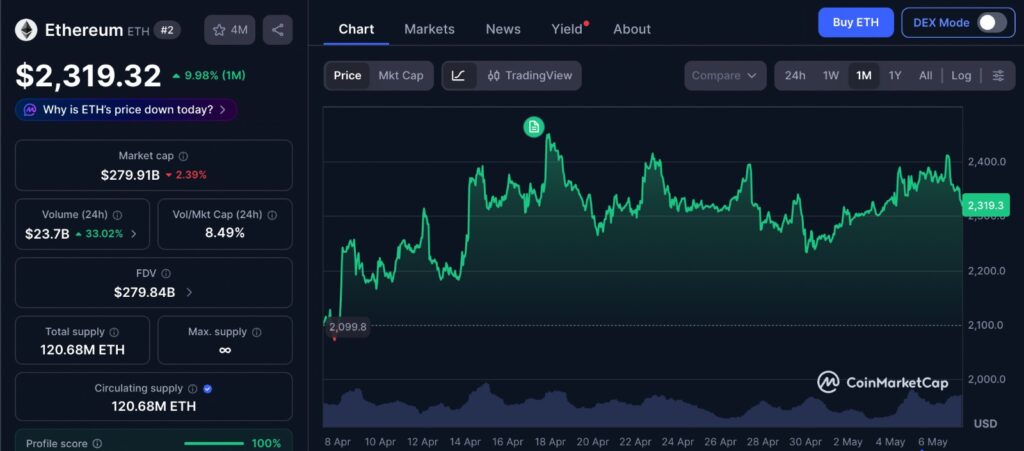Expand Volume (24h) details chevron
Screen dimensions: 1024x451
[134, 234]
